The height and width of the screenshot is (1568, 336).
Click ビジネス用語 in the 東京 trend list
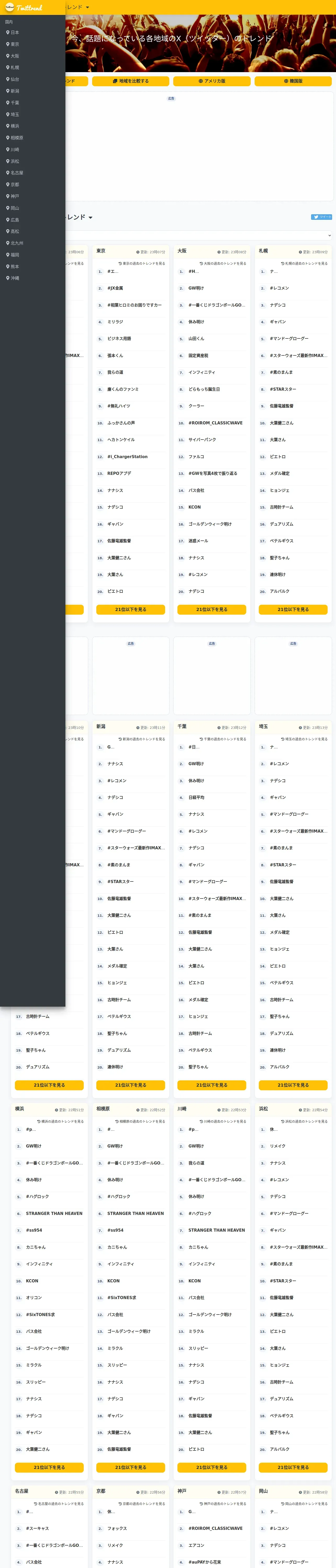click(x=119, y=339)
